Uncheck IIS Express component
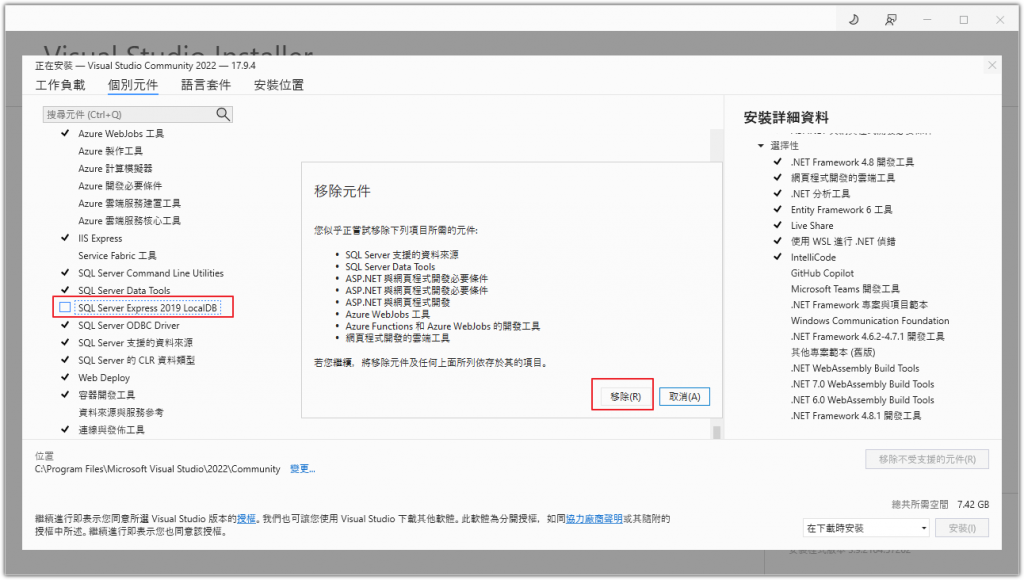The height and width of the screenshot is (580, 1024). tap(65, 238)
